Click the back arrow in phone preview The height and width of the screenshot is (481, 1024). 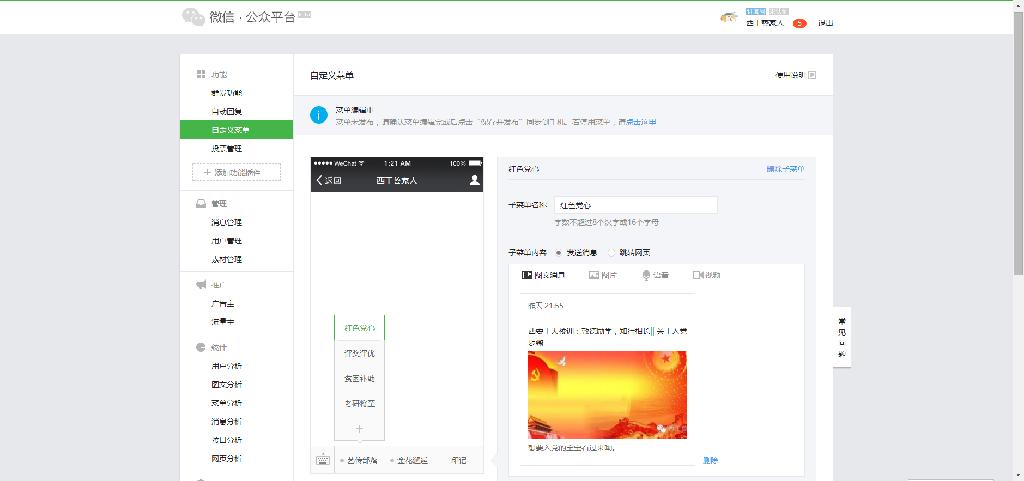(320, 180)
